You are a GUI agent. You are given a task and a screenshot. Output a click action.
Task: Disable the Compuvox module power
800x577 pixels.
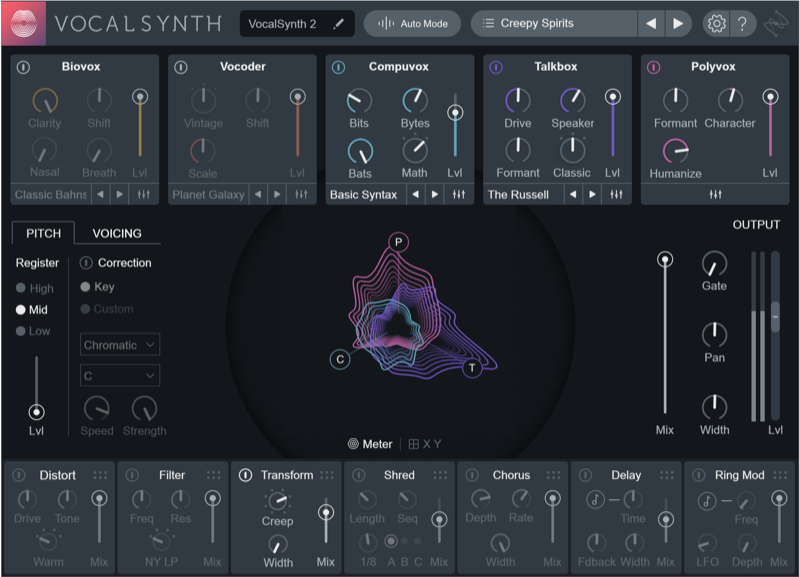(x=338, y=67)
